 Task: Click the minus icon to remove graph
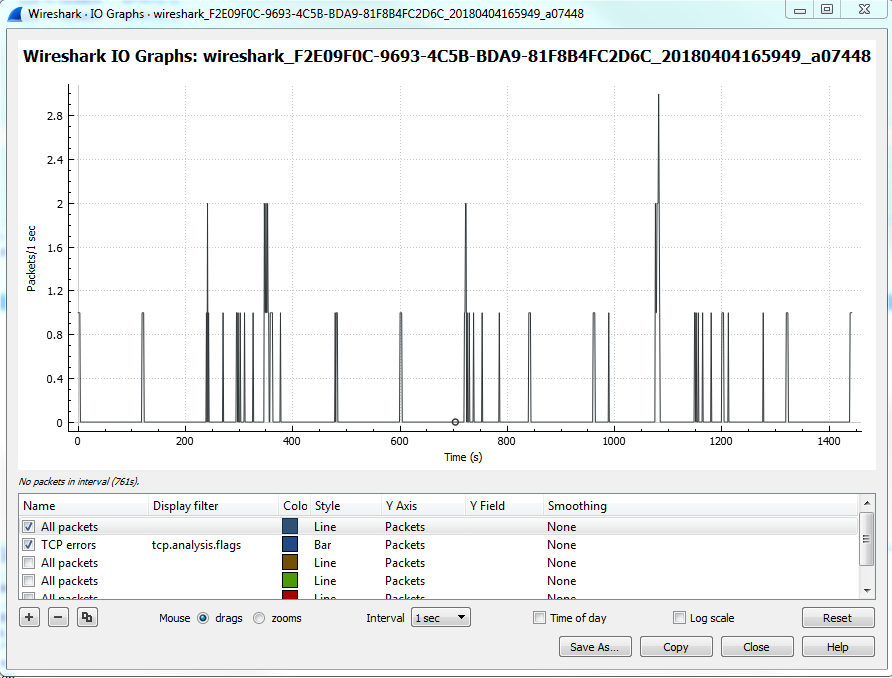click(59, 618)
